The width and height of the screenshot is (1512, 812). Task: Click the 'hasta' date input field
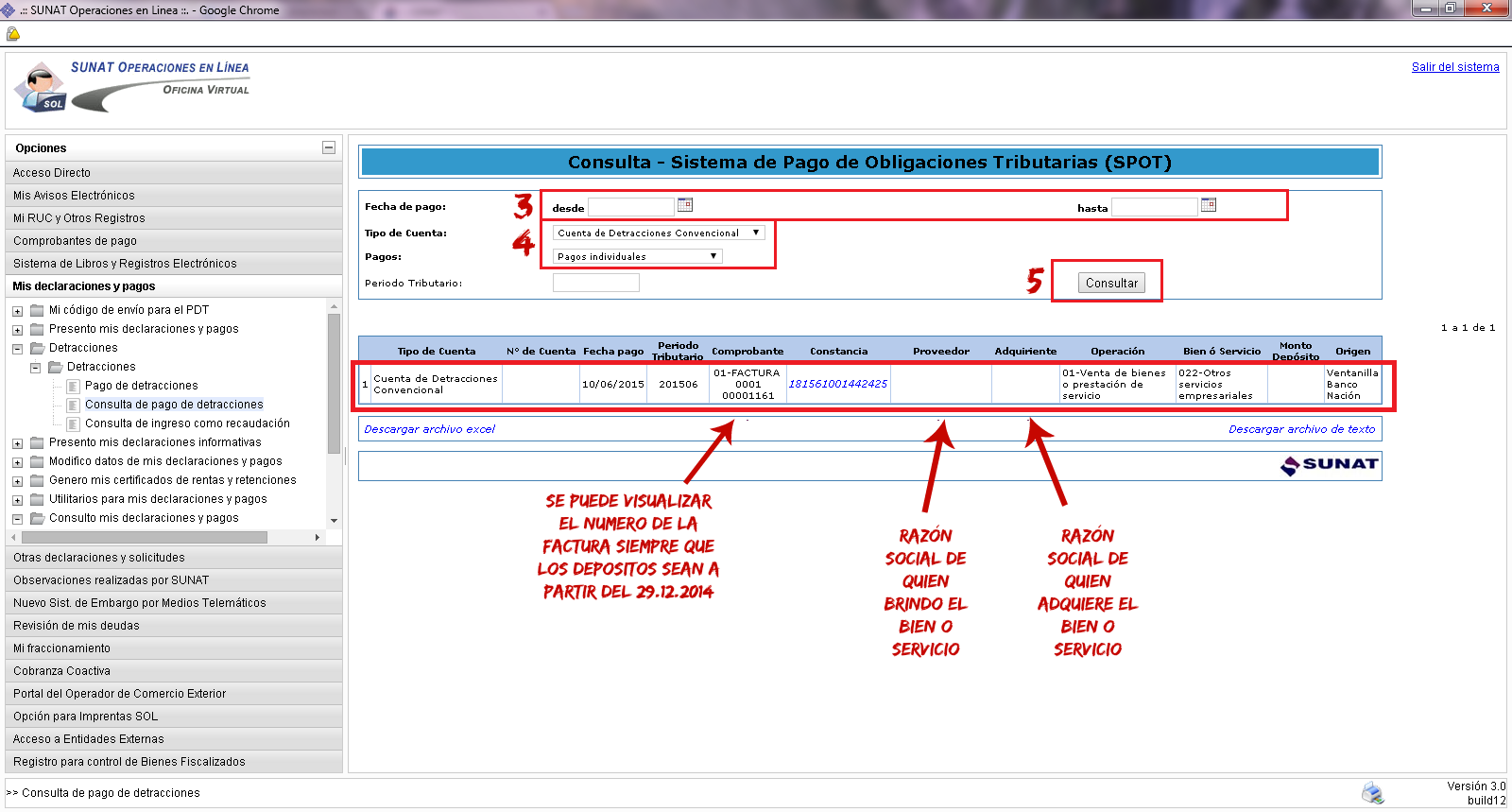coord(1155,207)
